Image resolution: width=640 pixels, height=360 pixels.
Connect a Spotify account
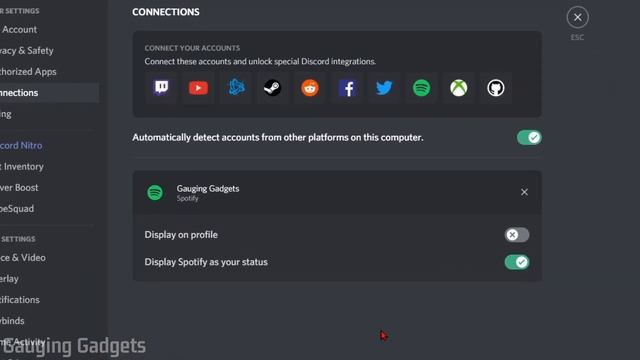(422, 88)
